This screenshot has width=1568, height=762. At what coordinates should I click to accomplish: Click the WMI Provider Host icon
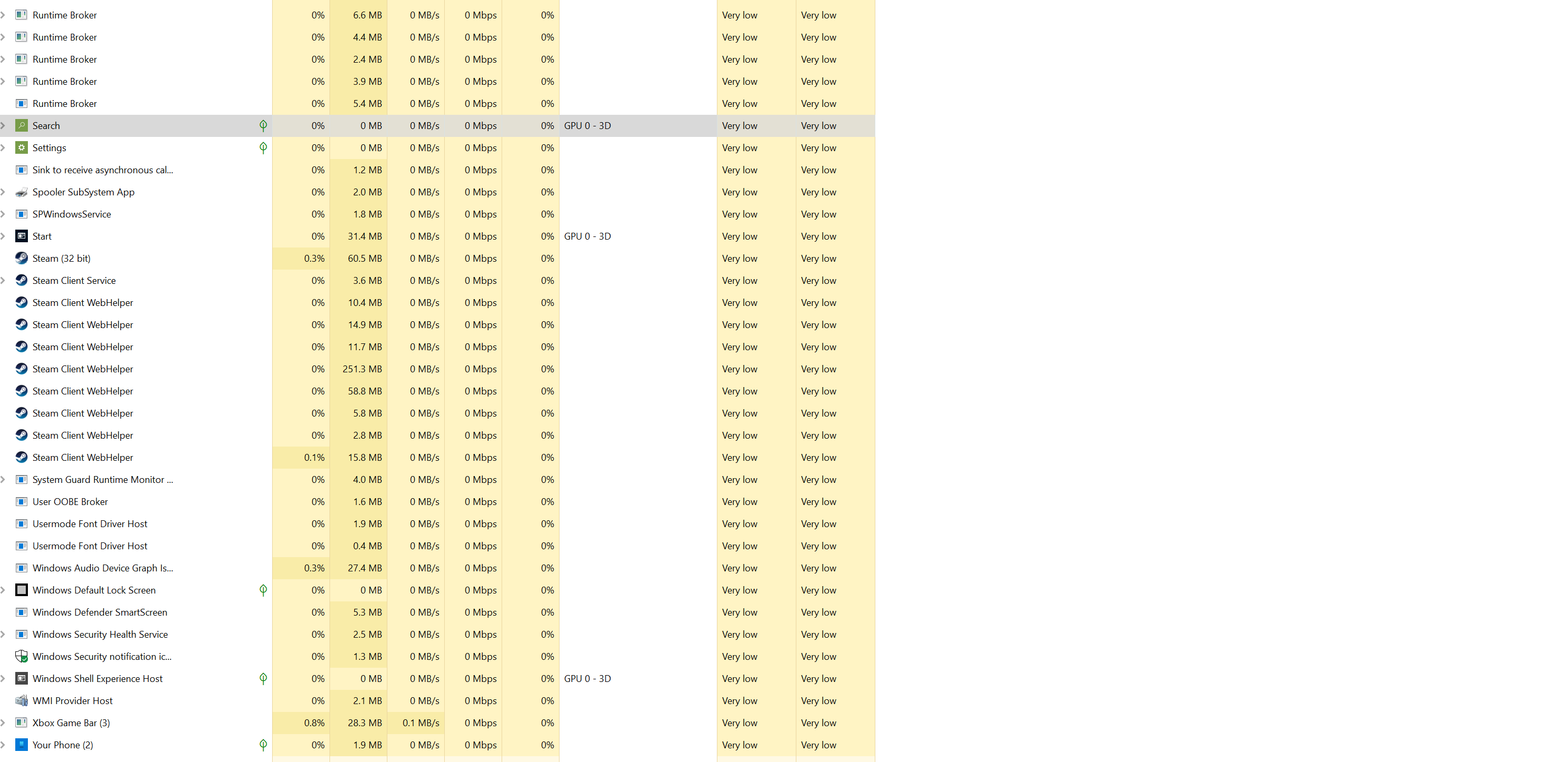[x=21, y=700]
